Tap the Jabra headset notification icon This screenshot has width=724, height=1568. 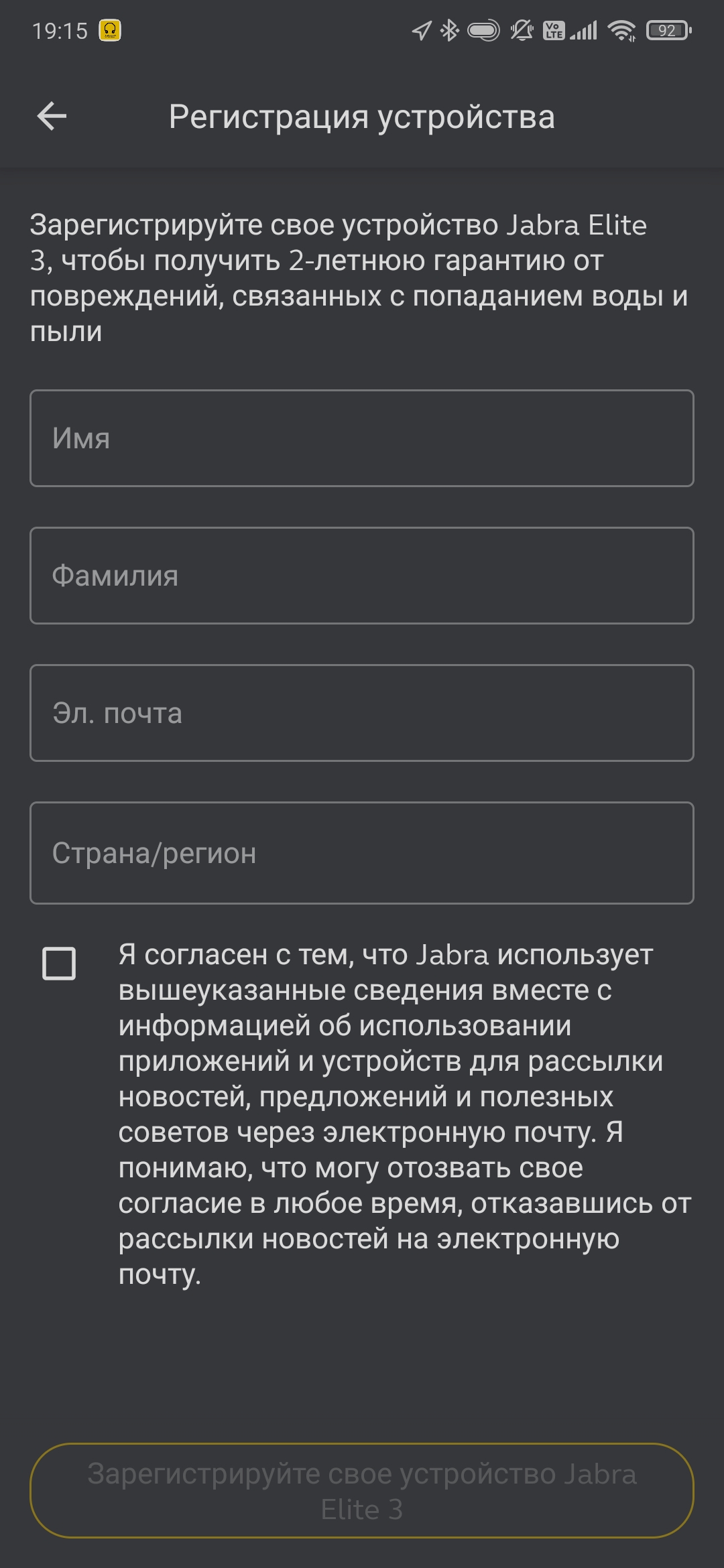[110, 30]
